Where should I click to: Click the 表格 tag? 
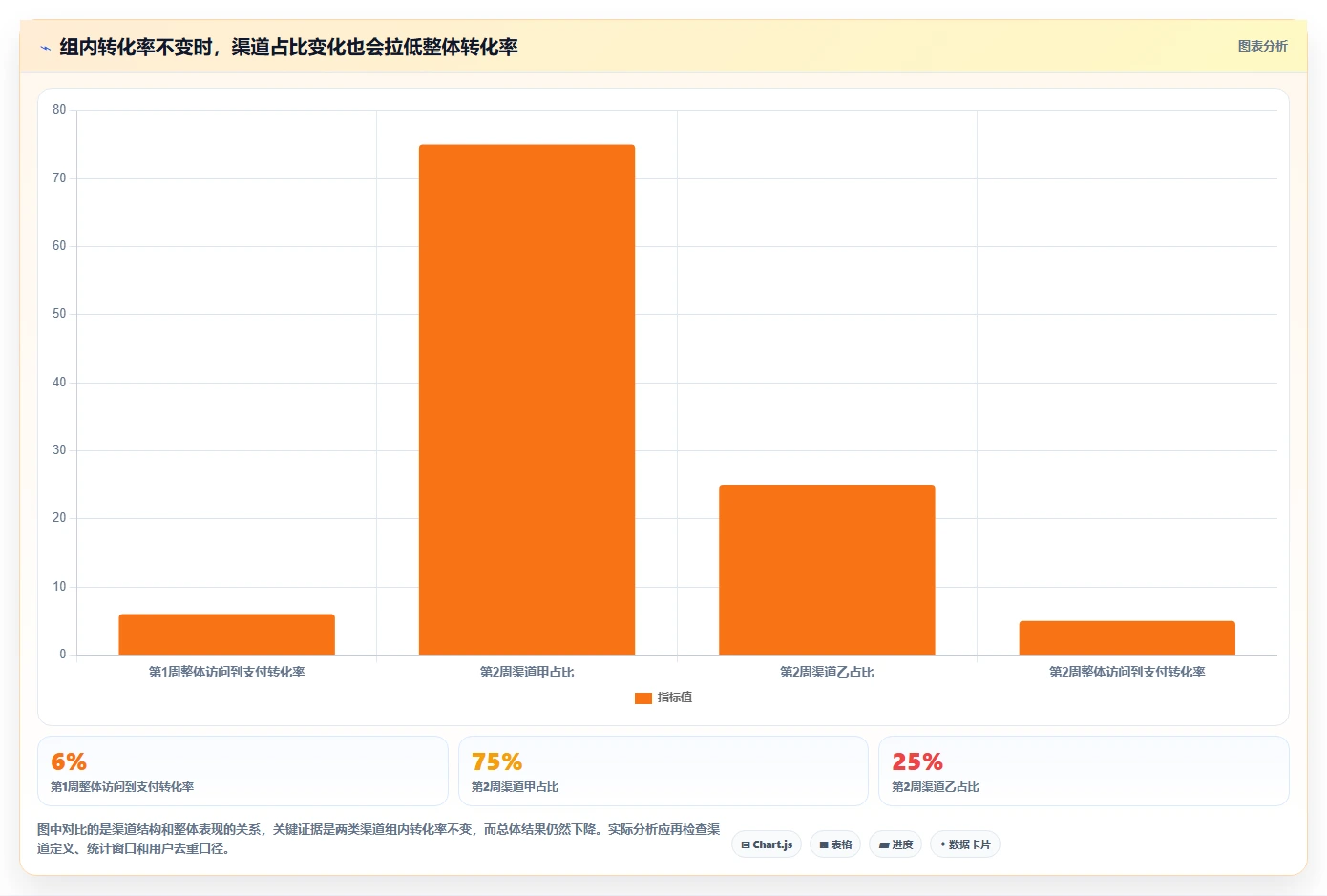coord(835,844)
